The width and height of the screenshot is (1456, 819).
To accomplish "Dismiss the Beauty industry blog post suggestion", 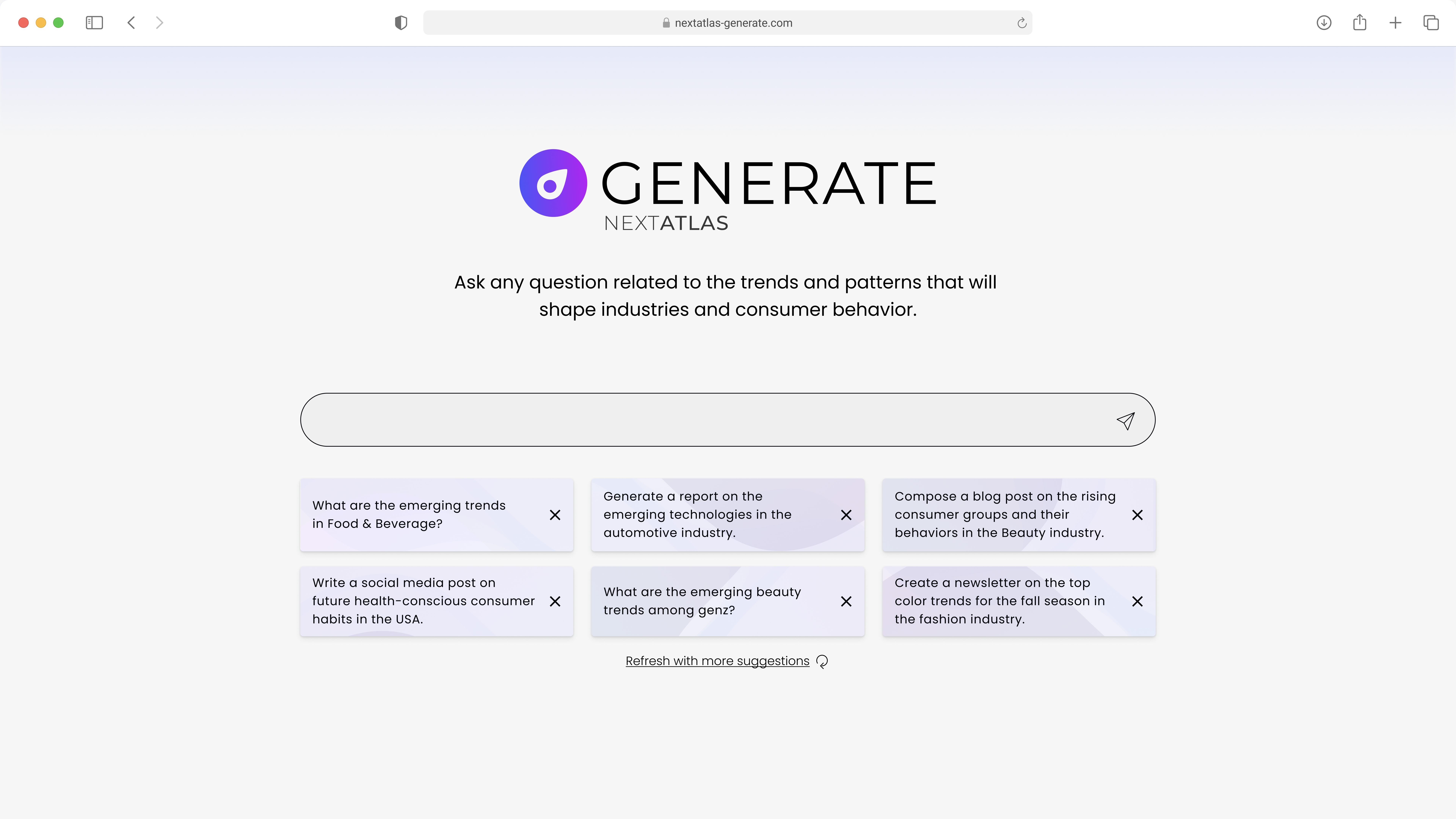I will 1137,515.
